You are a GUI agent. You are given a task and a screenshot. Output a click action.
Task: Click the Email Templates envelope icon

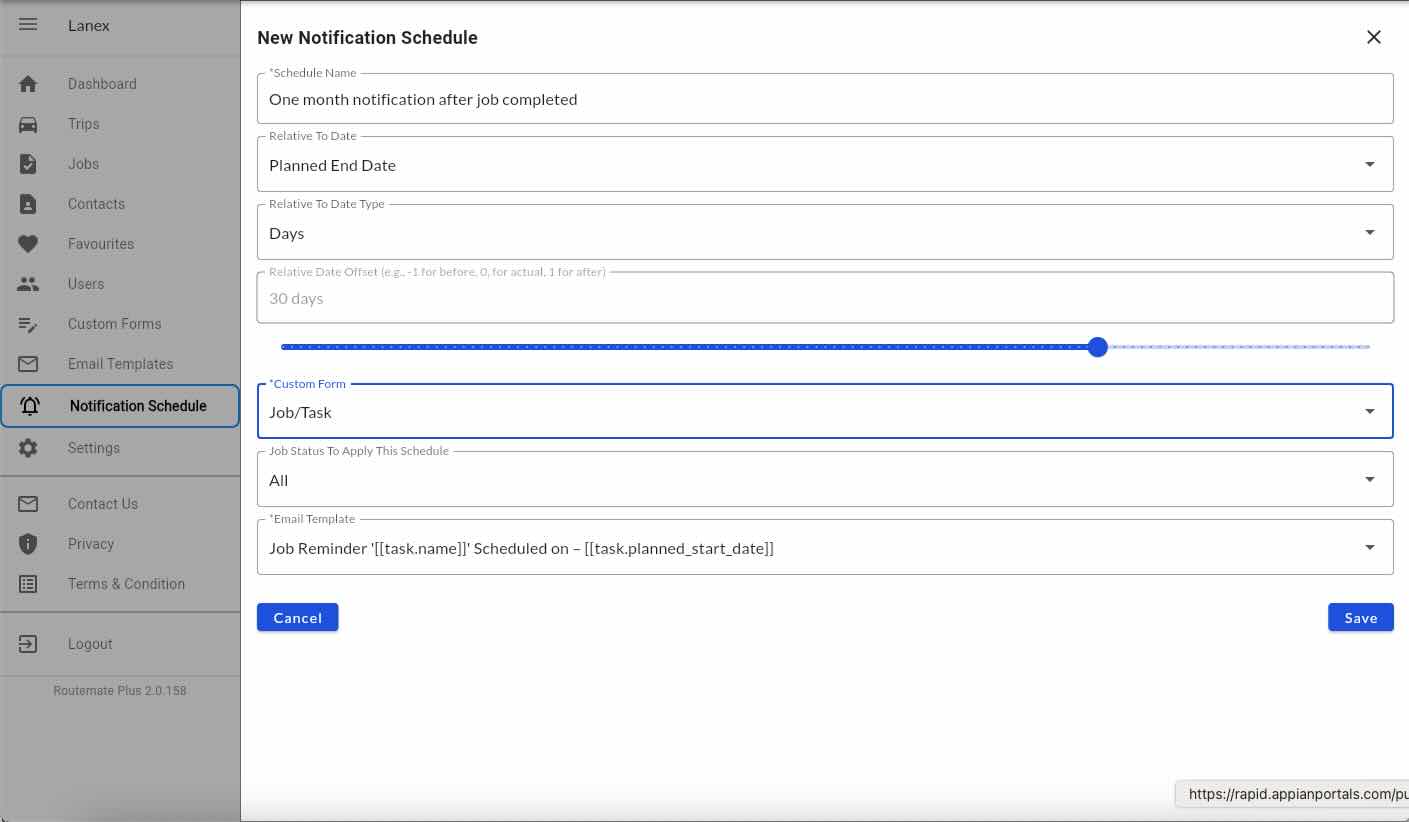(x=28, y=364)
